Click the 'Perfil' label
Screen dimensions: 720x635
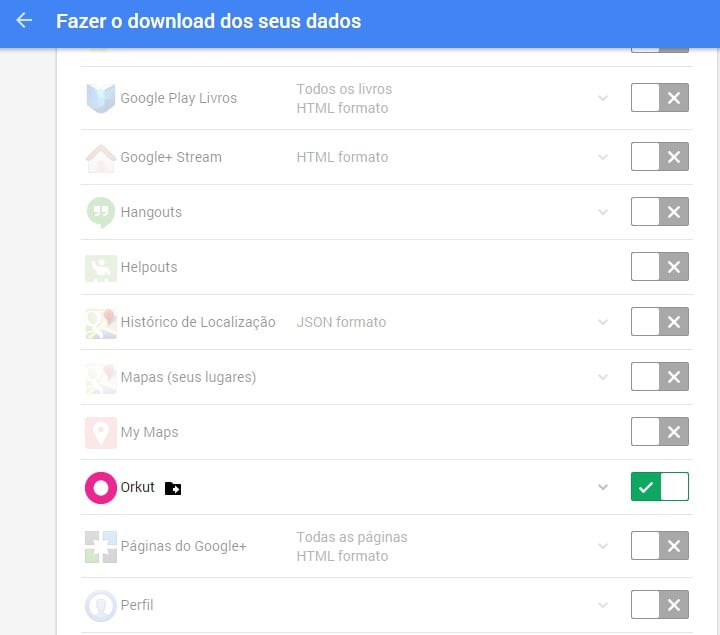click(137, 605)
